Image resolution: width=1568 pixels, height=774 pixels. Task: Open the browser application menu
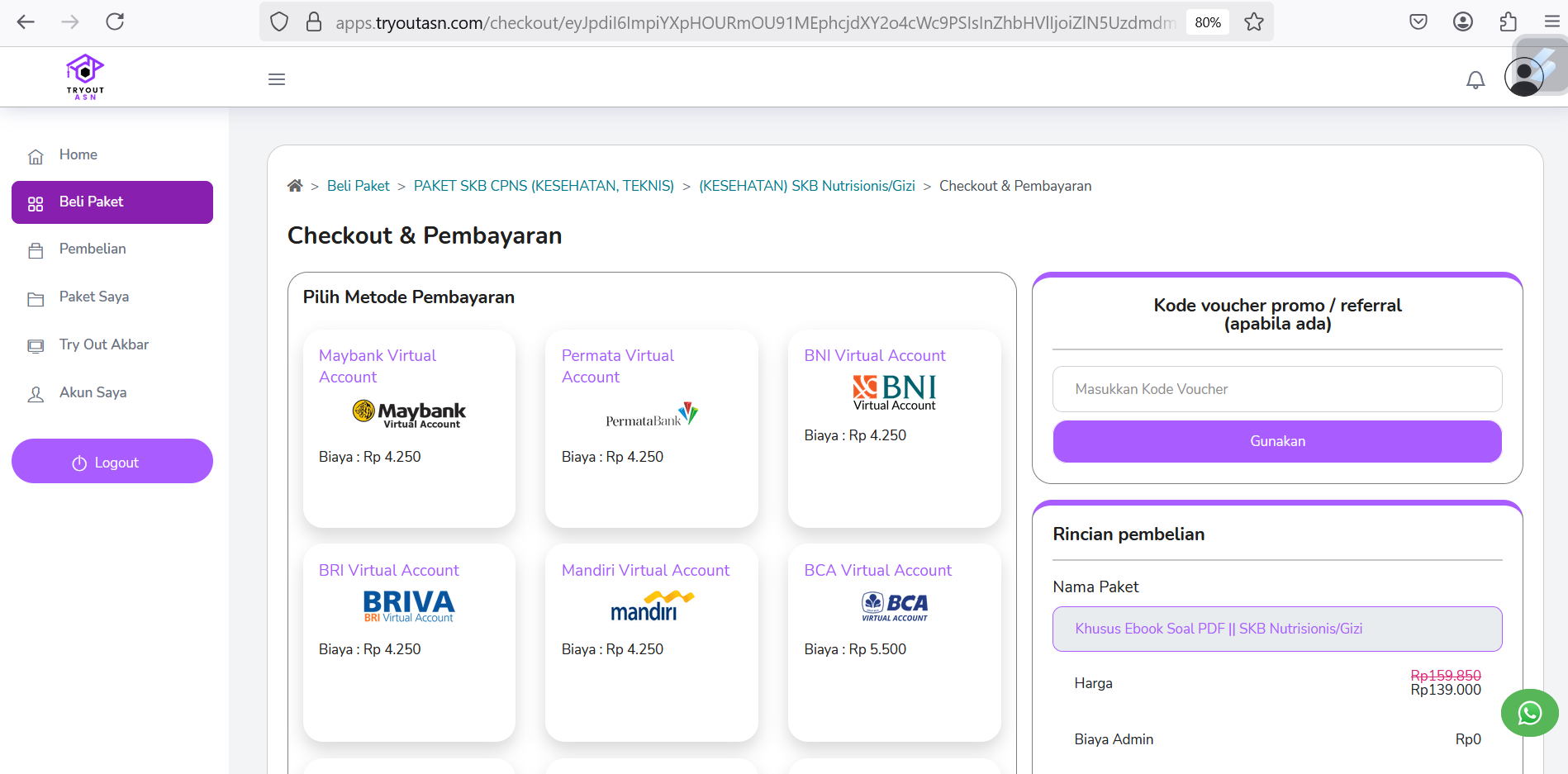click(x=1551, y=22)
